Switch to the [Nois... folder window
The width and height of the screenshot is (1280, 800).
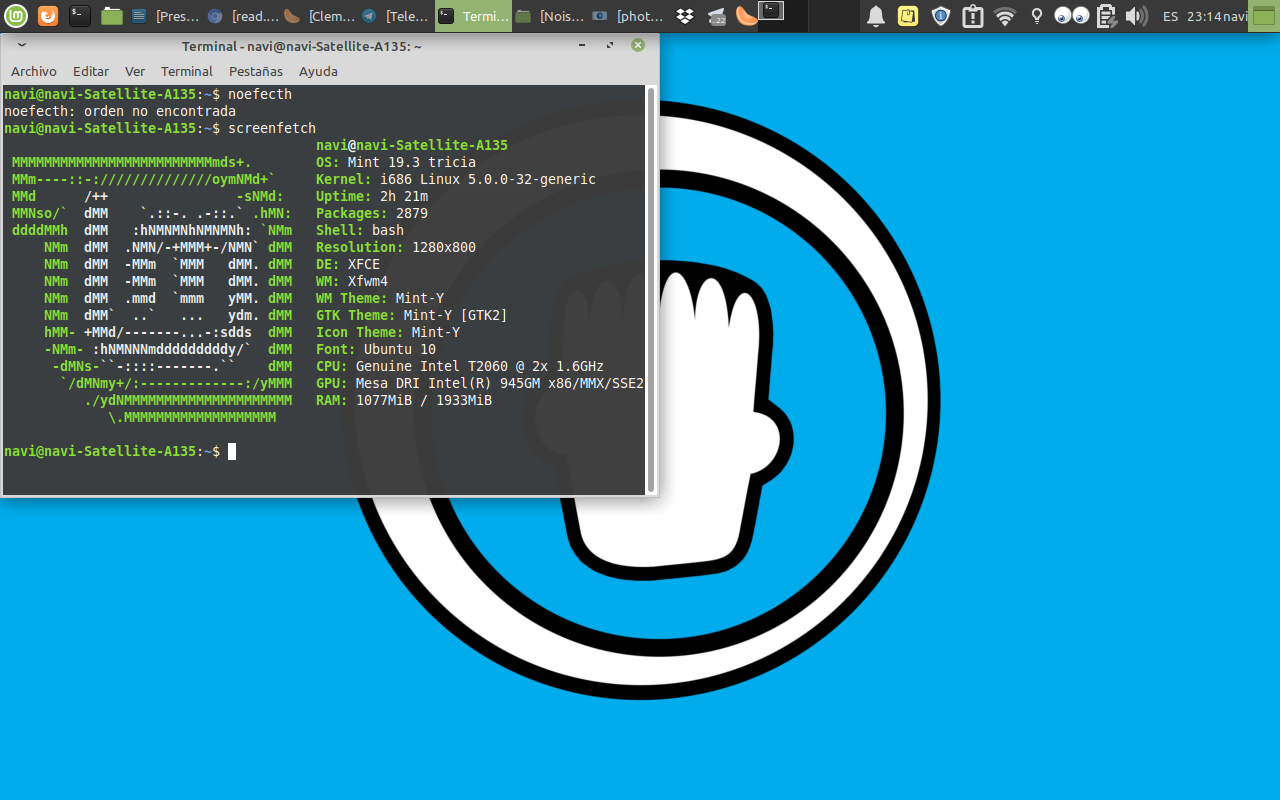[550, 16]
